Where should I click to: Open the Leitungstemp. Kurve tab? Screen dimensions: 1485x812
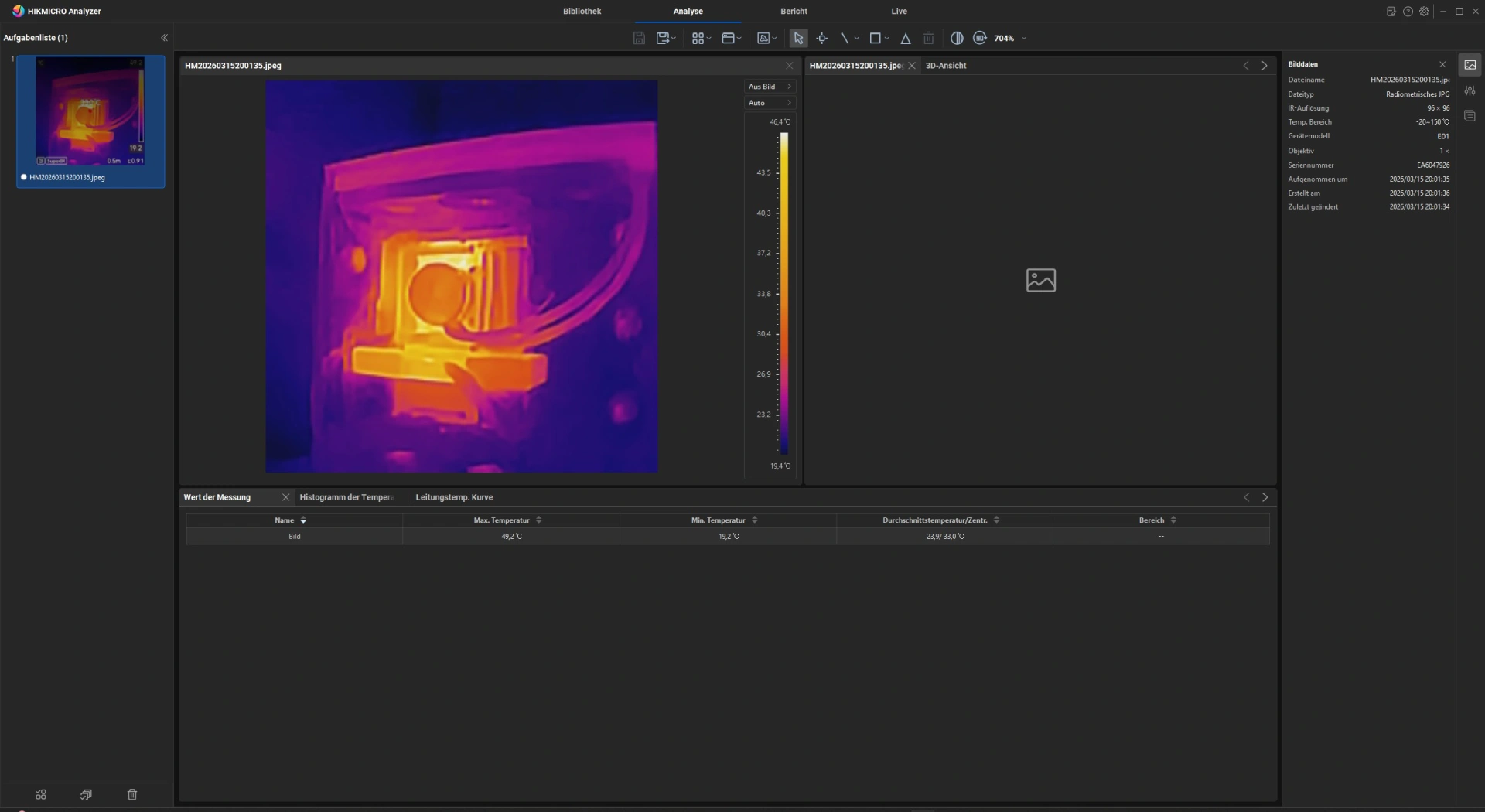(454, 497)
